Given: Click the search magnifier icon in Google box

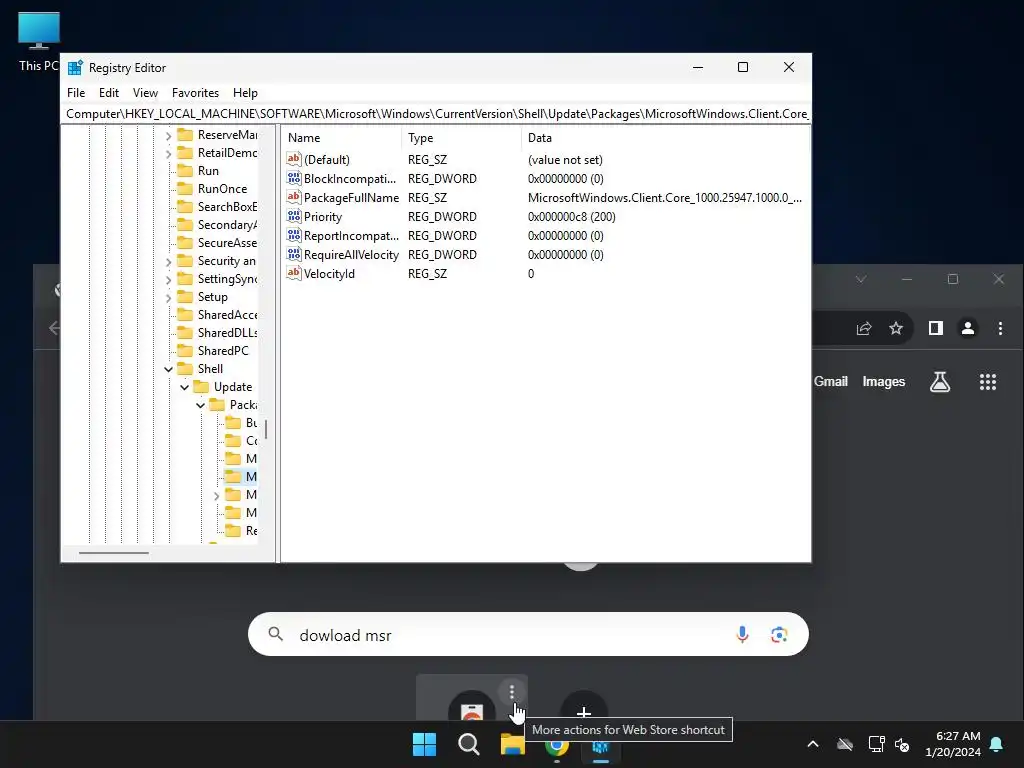Looking at the screenshot, I should point(276,634).
